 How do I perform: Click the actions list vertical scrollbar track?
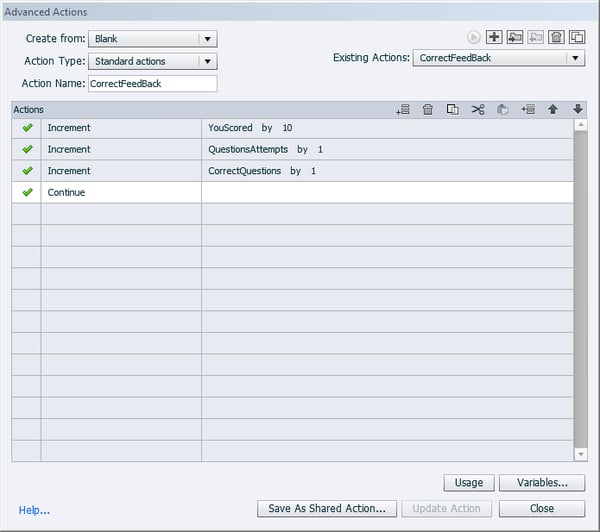click(x=580, y=289)
